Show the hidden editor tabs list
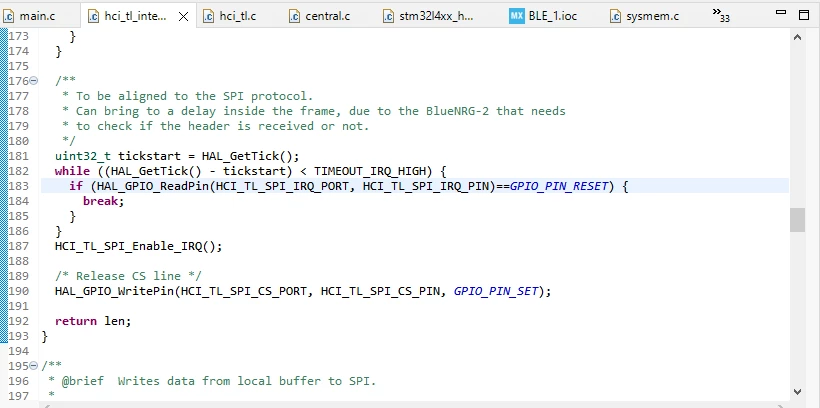Viewport: 820px width, 408px height. tap(721, 15)
